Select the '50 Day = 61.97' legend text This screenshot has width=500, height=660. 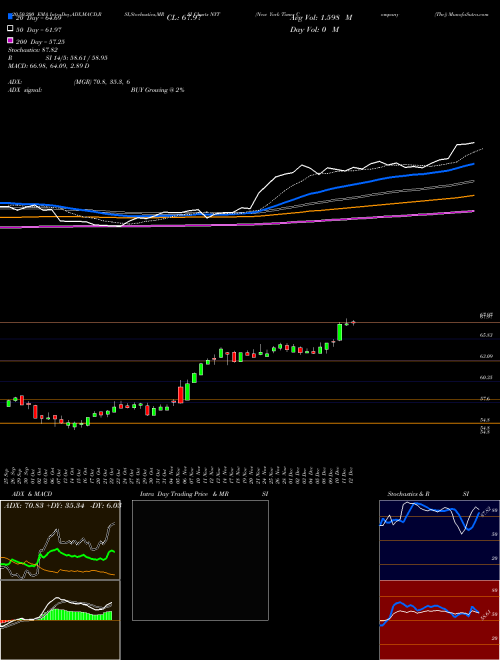coord(39,29)
